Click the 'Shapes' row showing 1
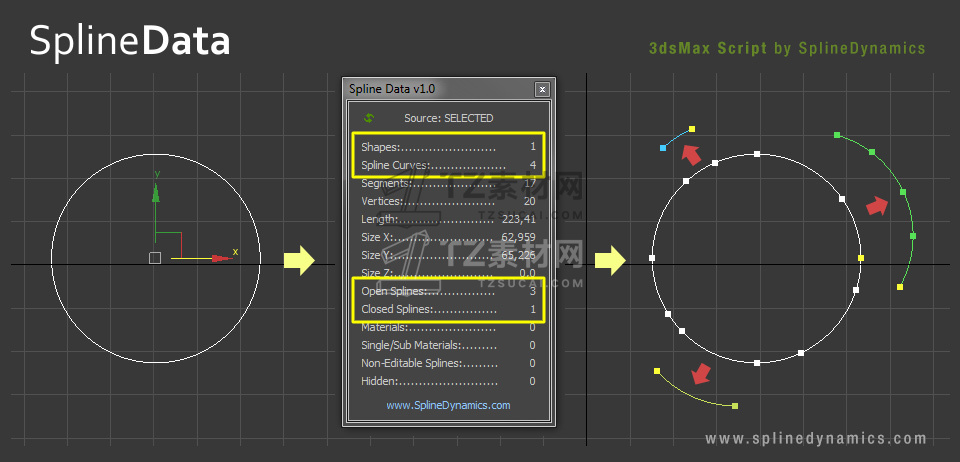This screenshot has width=960, height=462. [x=448, y=147]
